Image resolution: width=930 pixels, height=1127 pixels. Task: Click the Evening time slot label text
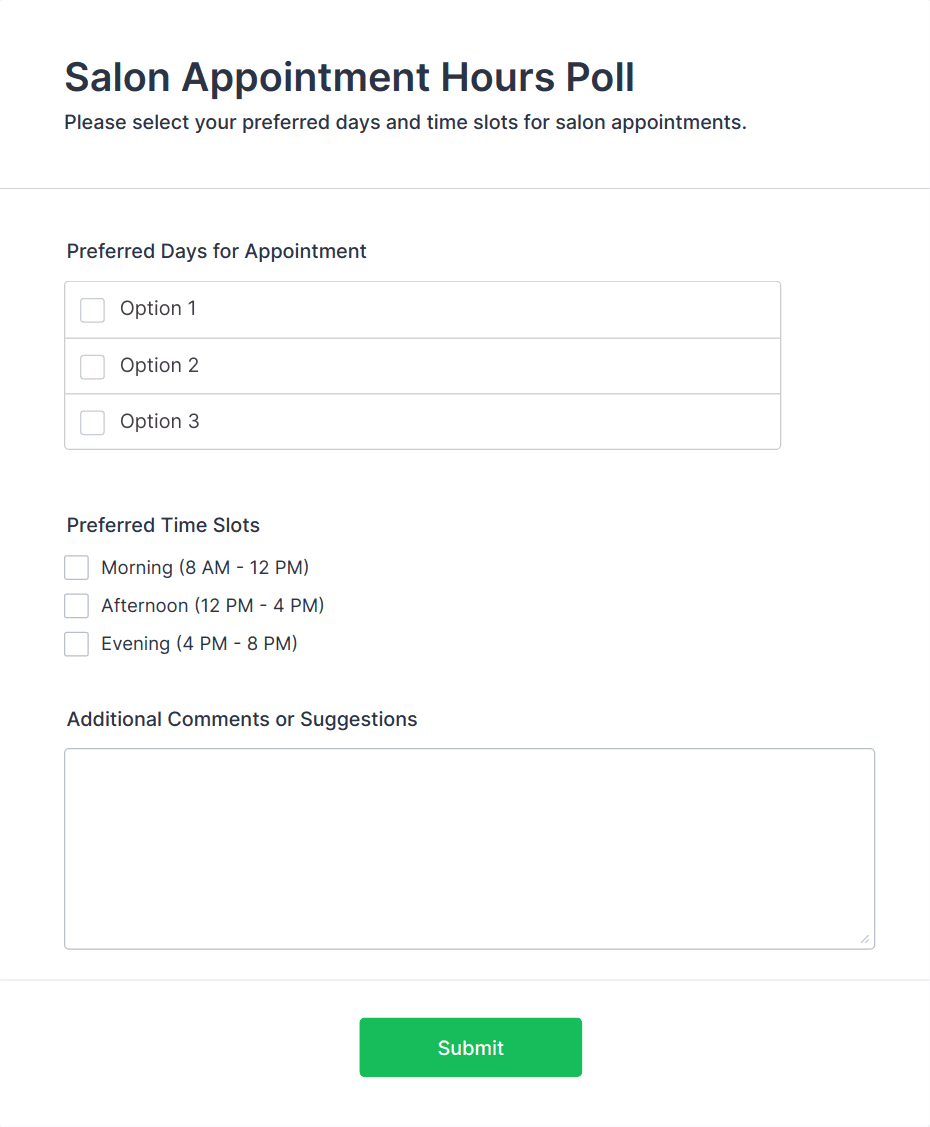pyautogui.click(x=199, y=644)
